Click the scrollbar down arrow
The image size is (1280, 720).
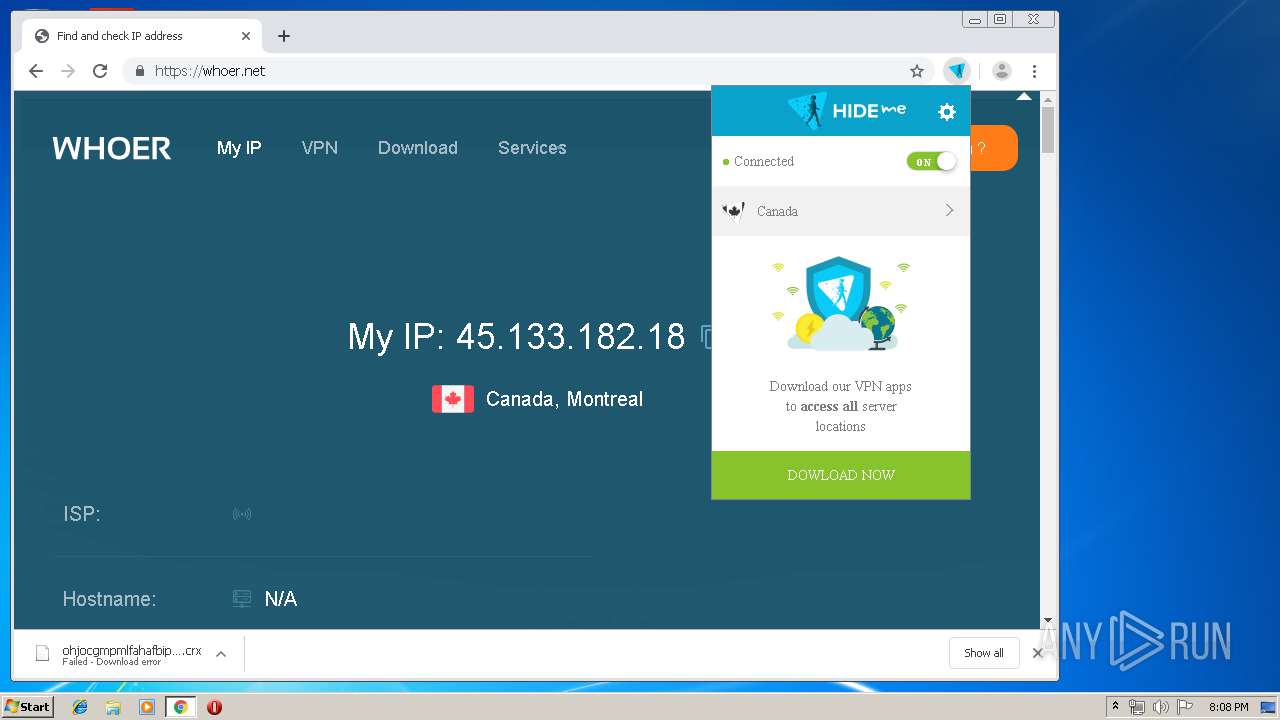tap(1048, 620)
